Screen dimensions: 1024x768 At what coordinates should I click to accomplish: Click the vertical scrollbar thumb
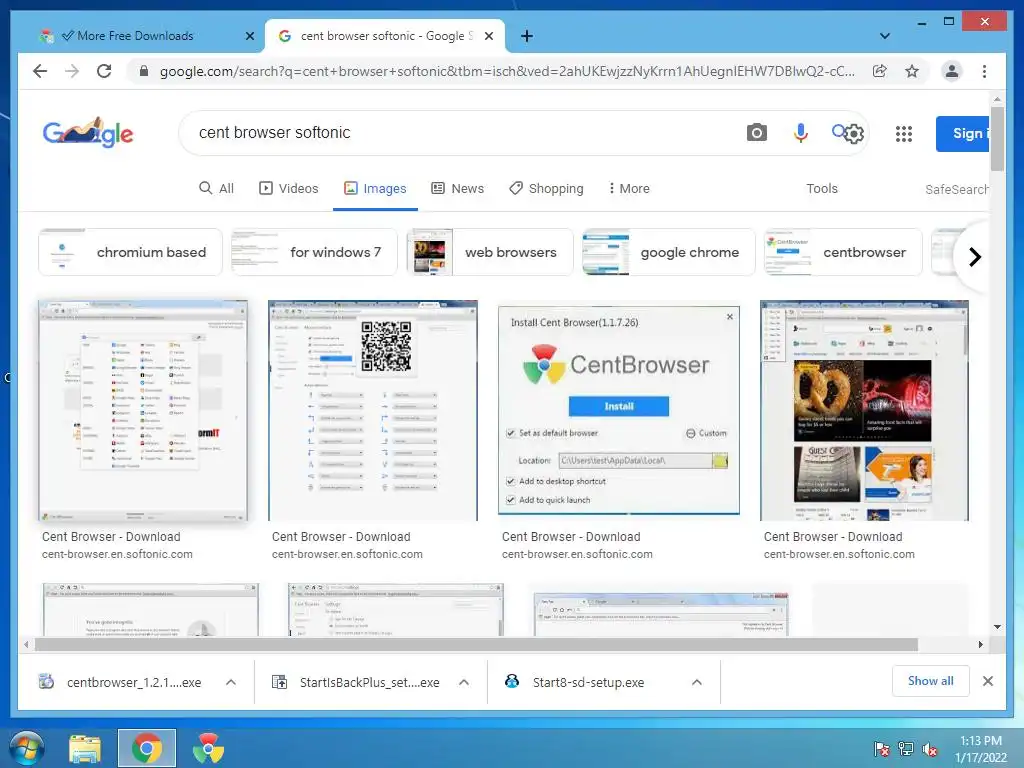click(997, 139)
